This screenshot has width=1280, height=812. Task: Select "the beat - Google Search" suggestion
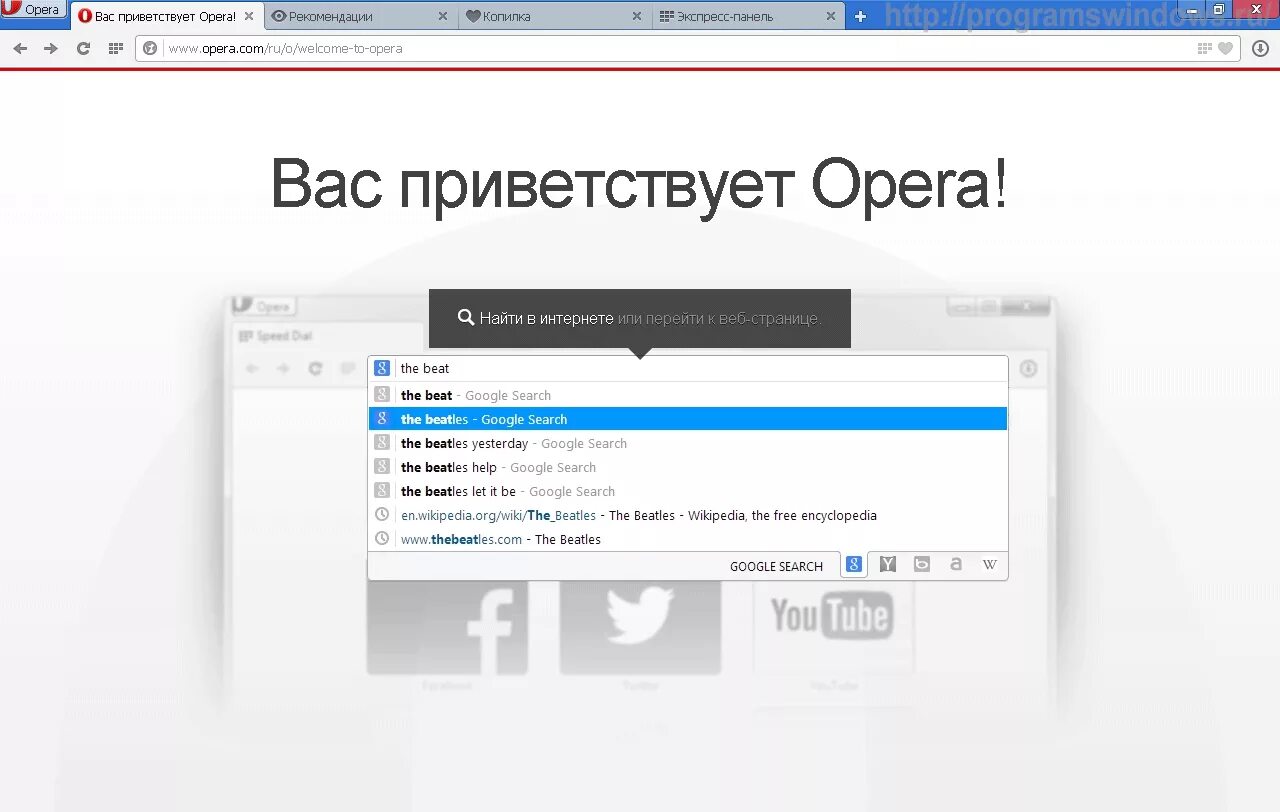click(x=688, y=395)
